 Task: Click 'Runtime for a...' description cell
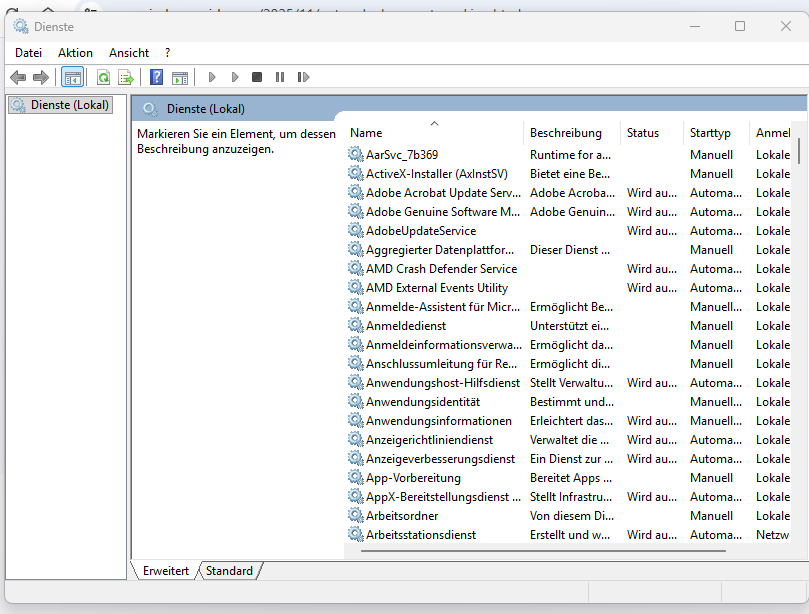(570, 155)
